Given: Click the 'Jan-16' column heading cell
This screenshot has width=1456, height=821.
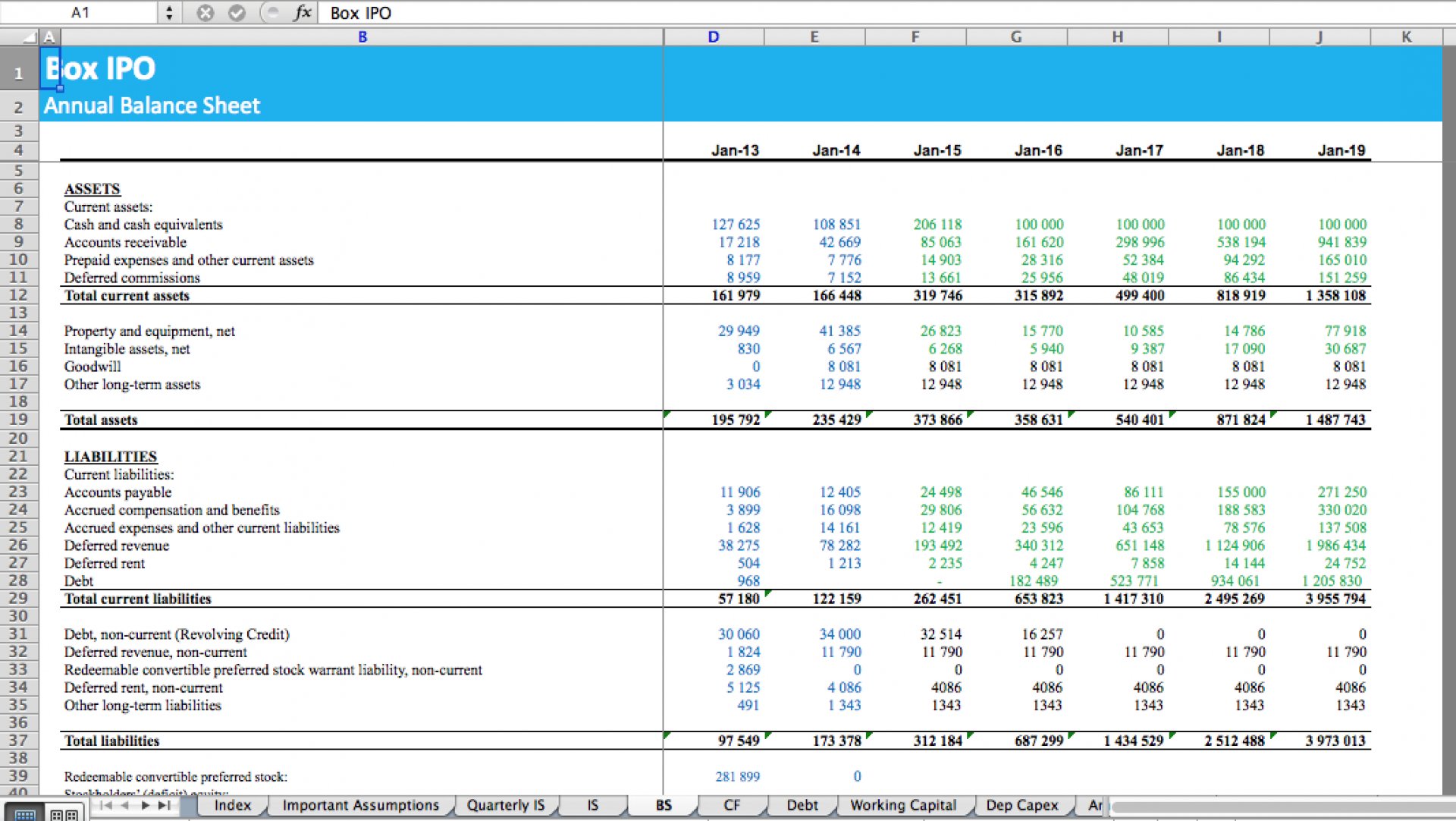Looking at the screenshot, I should (x=1038, y=150).
